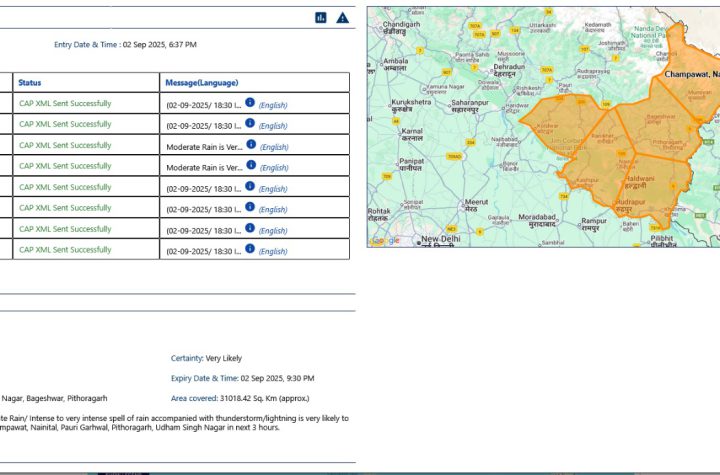Show message info for sixth table row

pos(250,206)
